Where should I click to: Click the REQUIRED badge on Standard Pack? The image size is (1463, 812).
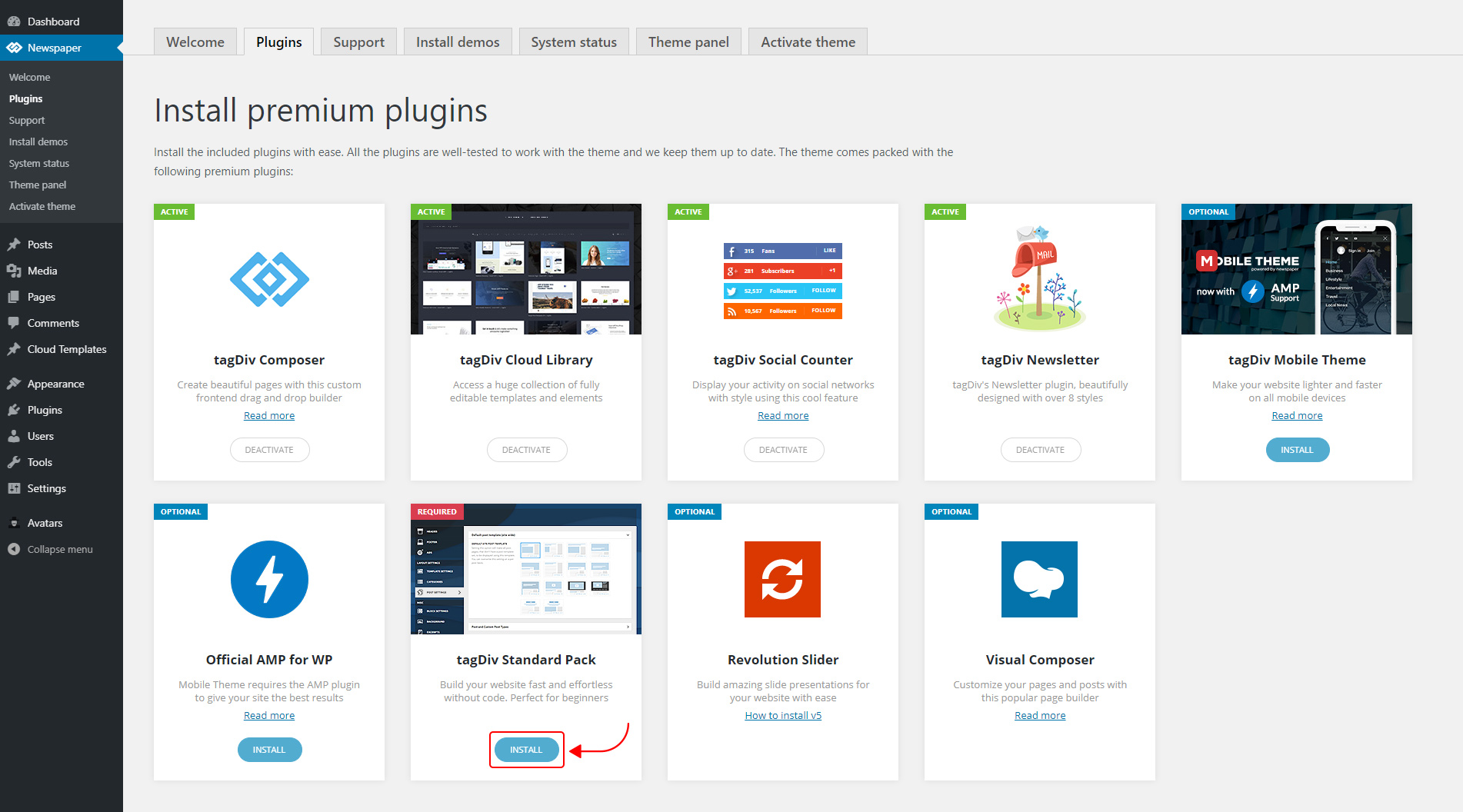pos(437,511)
